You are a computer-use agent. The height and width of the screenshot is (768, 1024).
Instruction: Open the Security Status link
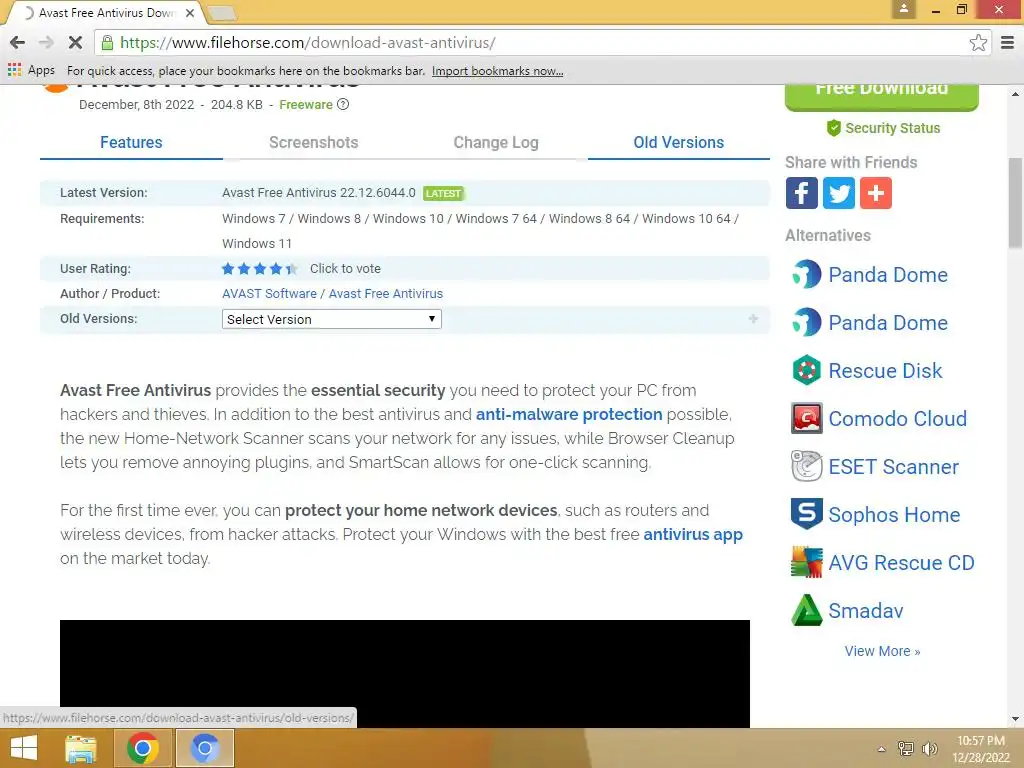[884, 128]
